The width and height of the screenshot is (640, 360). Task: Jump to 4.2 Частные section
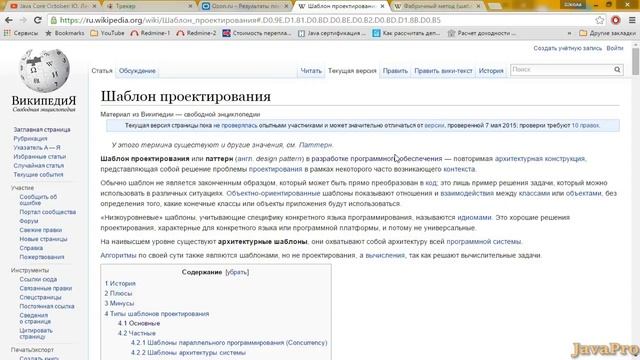pyautogui.click(x=137, y=333)
